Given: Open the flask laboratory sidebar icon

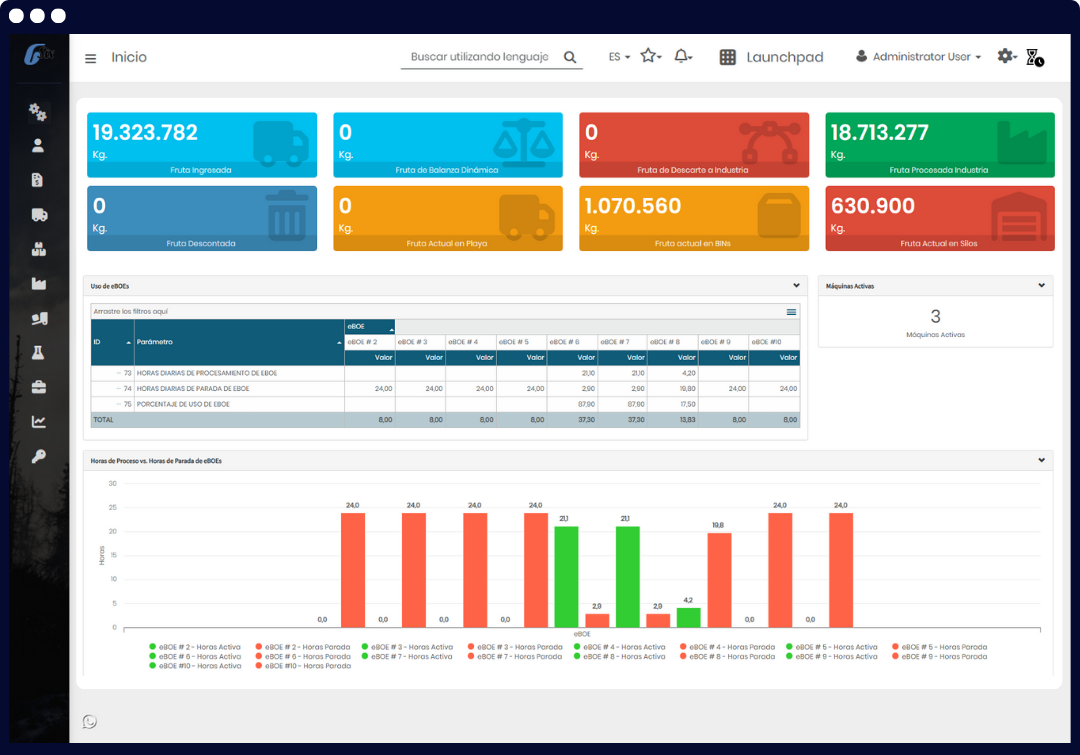Looking at the screenshot, I should (x=39, y=353).
